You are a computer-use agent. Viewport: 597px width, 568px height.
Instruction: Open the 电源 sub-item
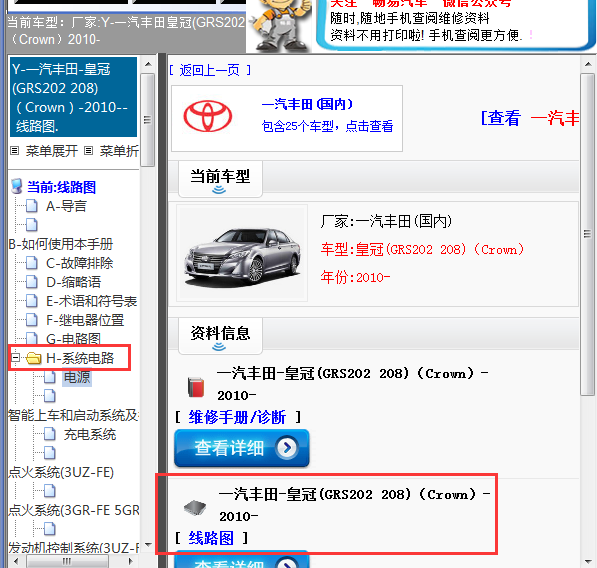pyautogui.click(x=77, y=377)
